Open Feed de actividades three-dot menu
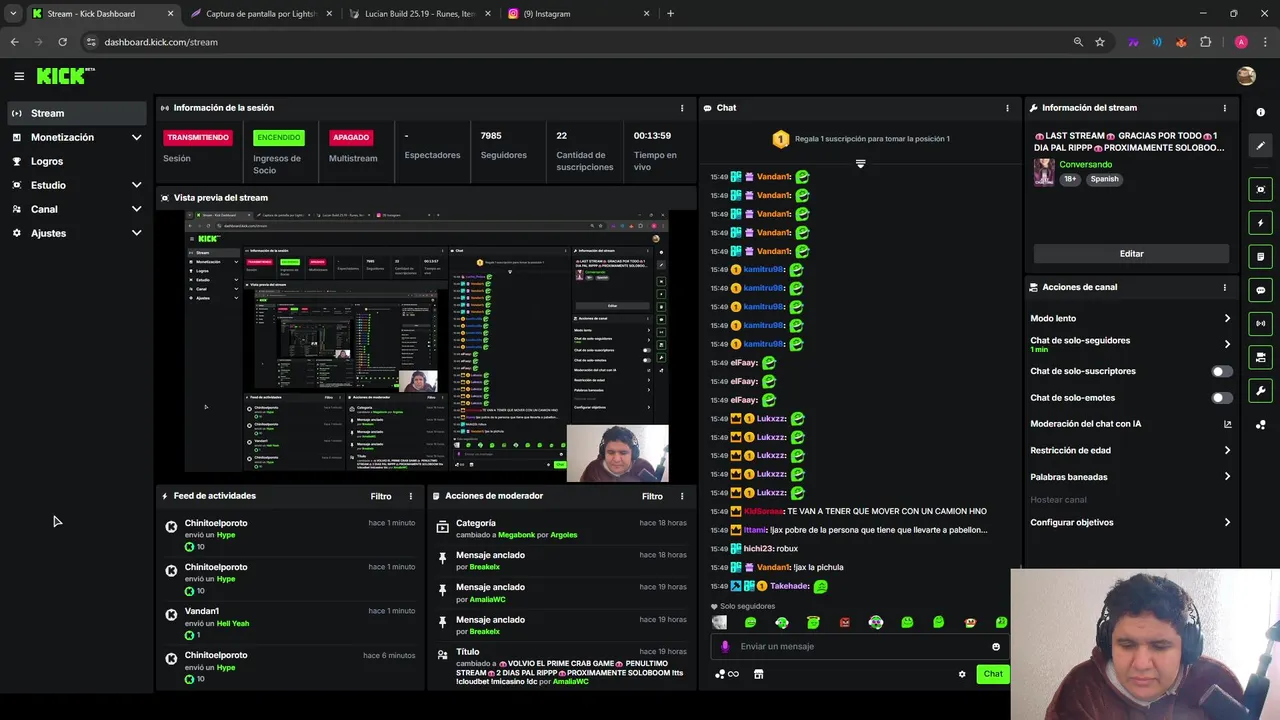This screenshot has width=1280, height=720. (410, 496)
